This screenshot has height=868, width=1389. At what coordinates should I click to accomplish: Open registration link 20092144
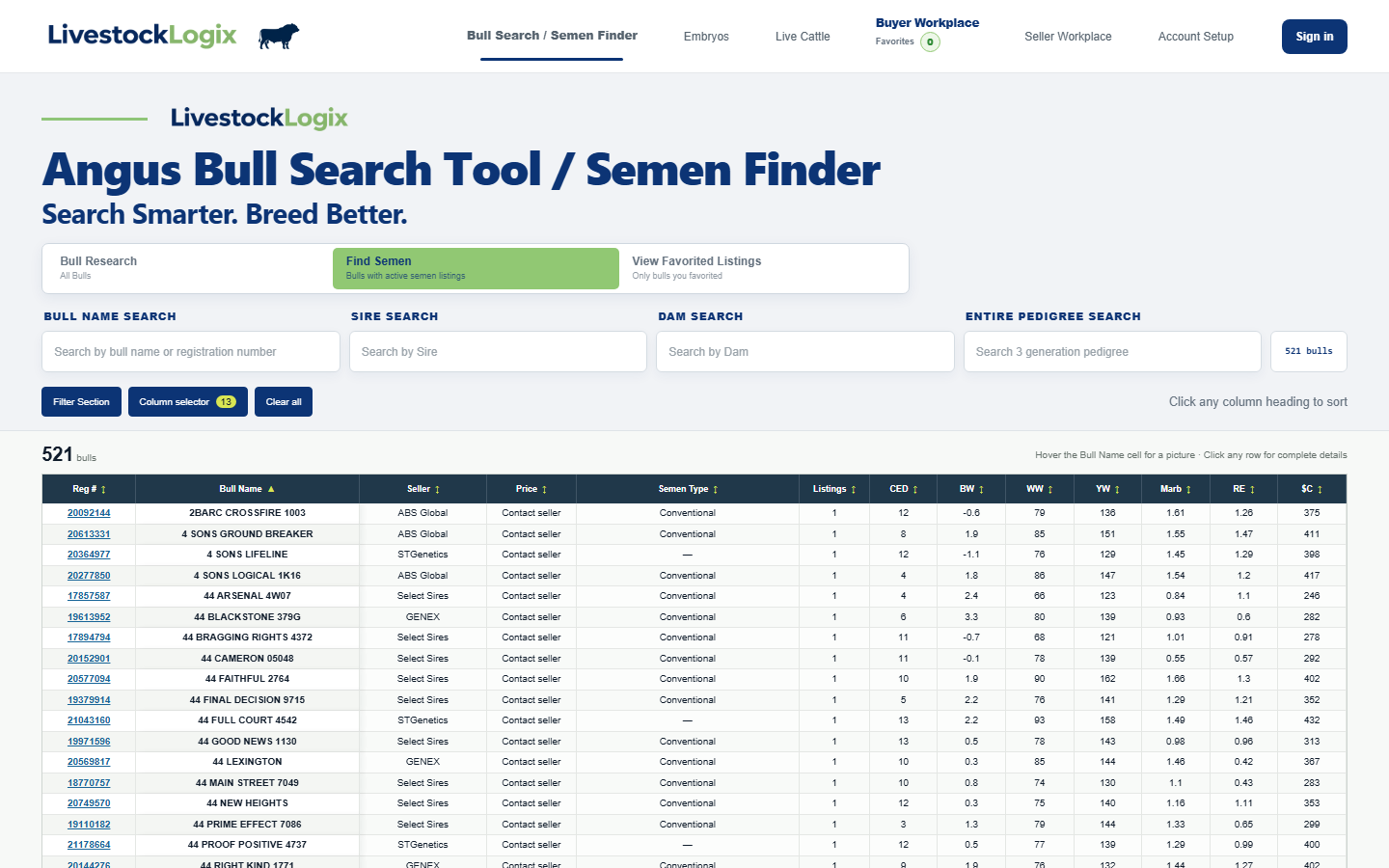pos(89,513)
